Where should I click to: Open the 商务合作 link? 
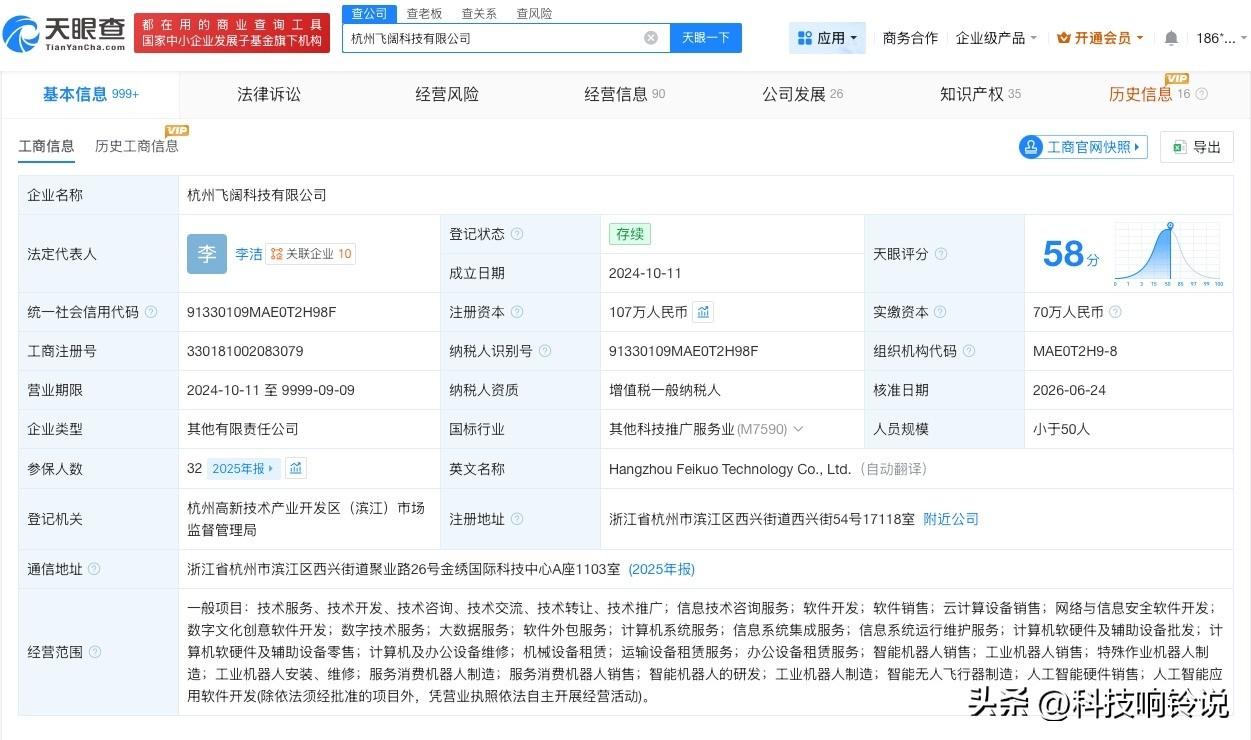pyautogui.click(x=910, y=38)
